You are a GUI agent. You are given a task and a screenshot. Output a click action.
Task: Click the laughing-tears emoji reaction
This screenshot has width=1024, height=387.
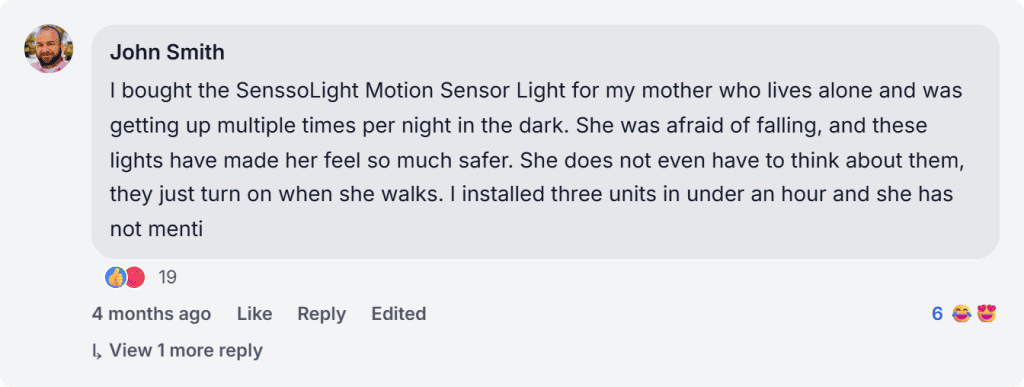click(962, 314)
